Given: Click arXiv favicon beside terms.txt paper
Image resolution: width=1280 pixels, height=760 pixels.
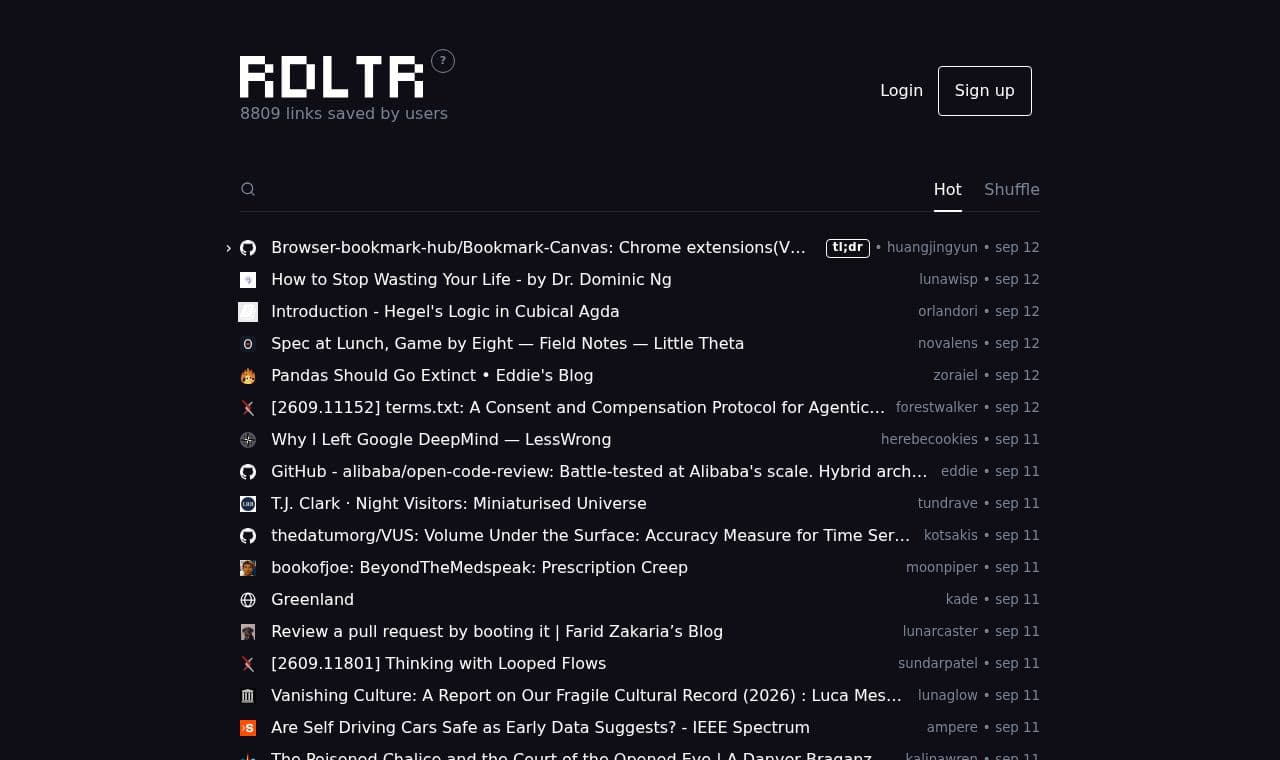Looking at the screenshot, I should 248,408.
